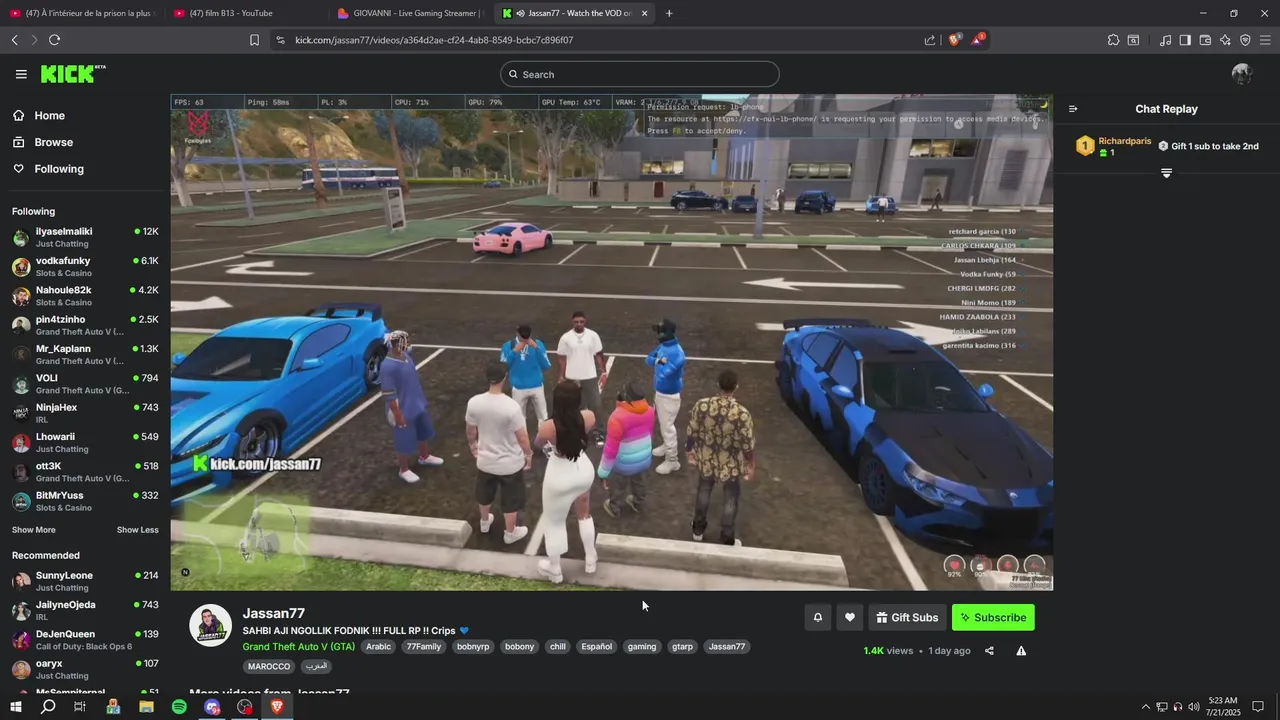The width and height of the screenshot is (1280, 720).
Task: Open DeJenQueen recommended channel
Action: pos(85,640)
